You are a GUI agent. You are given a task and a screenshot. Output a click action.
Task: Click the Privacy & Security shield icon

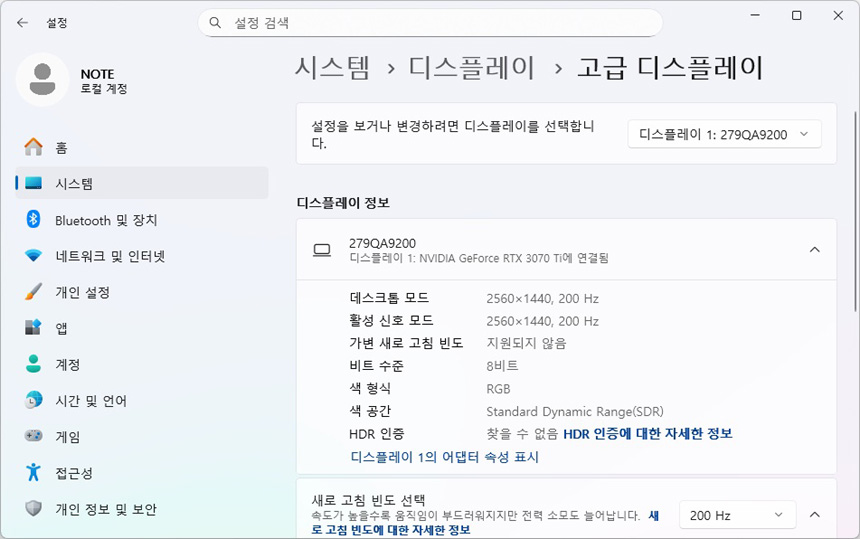click(34, 509)
